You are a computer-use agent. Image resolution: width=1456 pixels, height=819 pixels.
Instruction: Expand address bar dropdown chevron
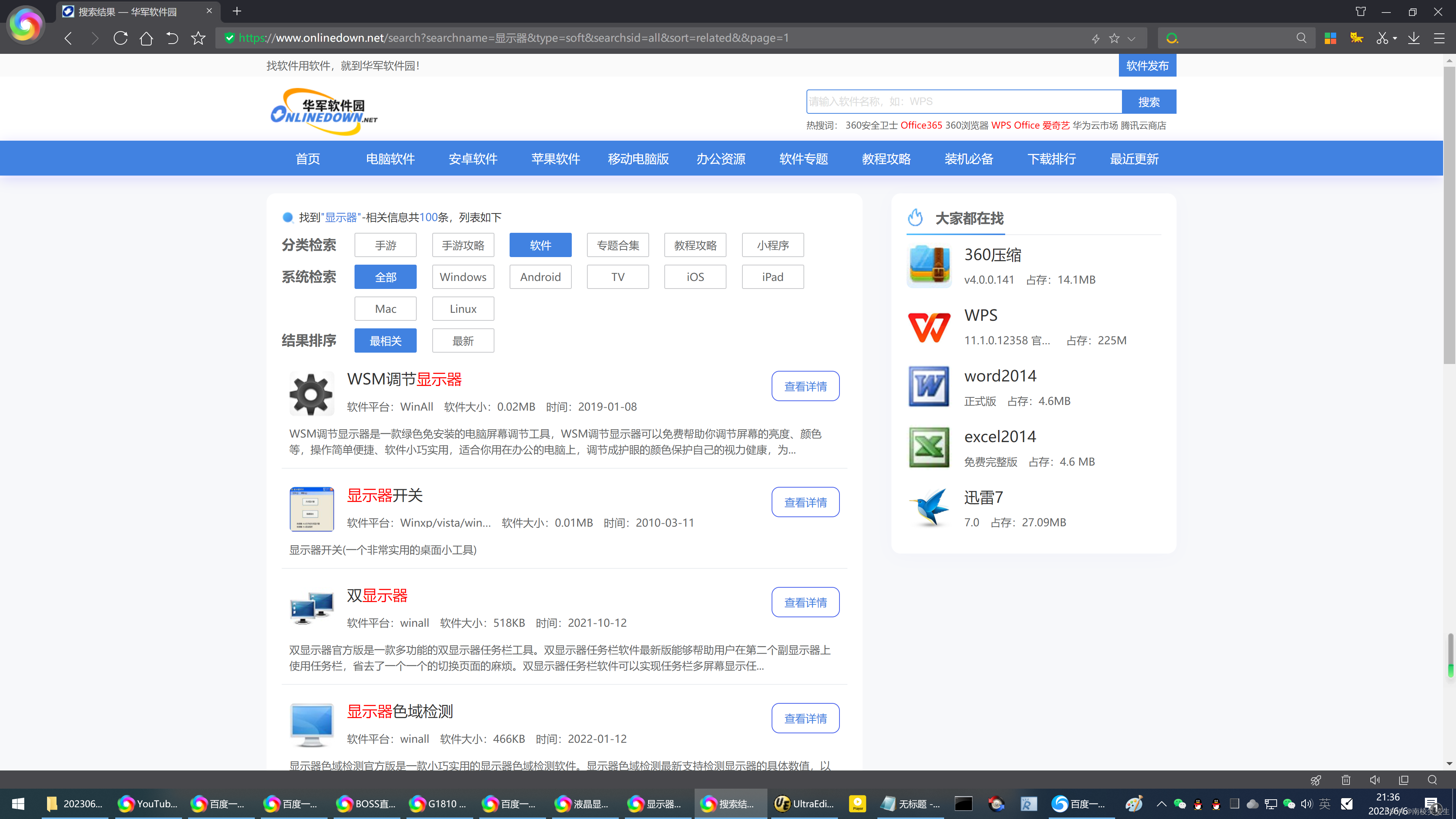[x=1131, y=38]
